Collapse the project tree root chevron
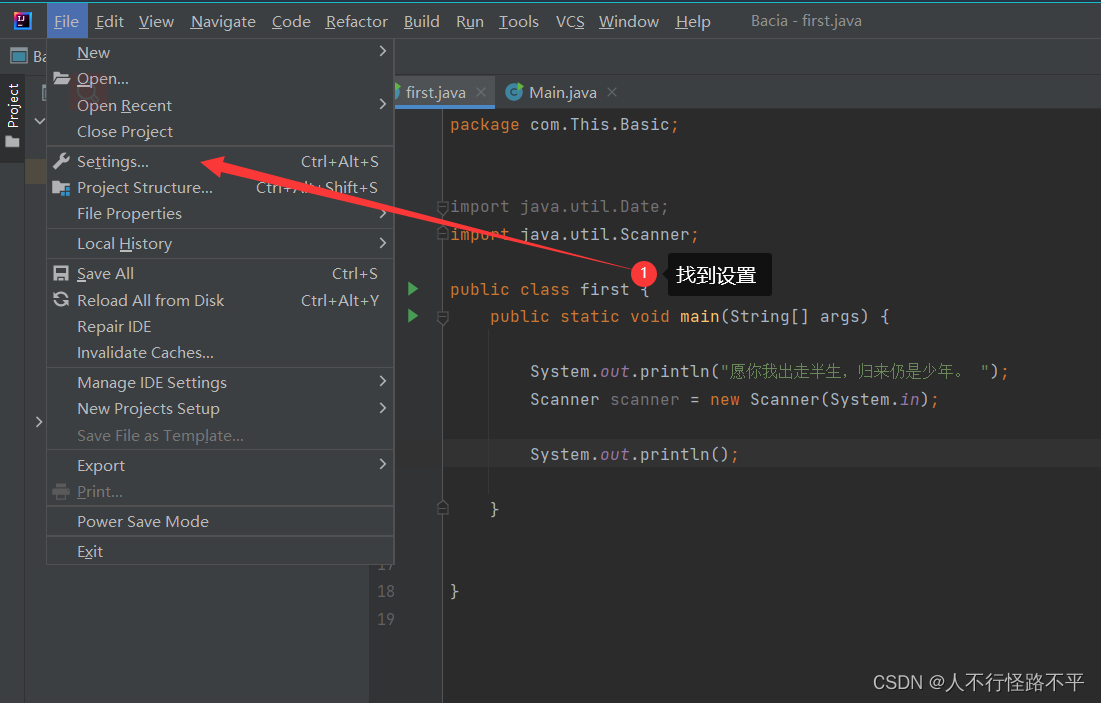Screen dimensions: 1101x703 tap(39, 121)
